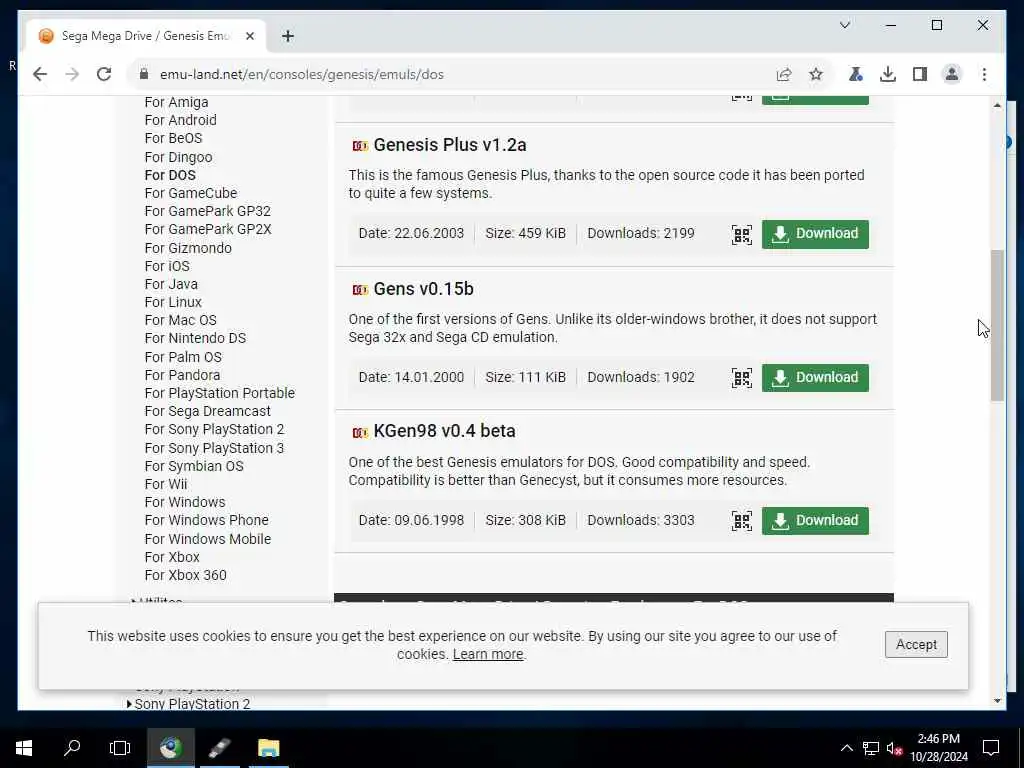Viewport: 1024px width, 768px height.
Task: Select For Android in sidebar
Action: 180,120
